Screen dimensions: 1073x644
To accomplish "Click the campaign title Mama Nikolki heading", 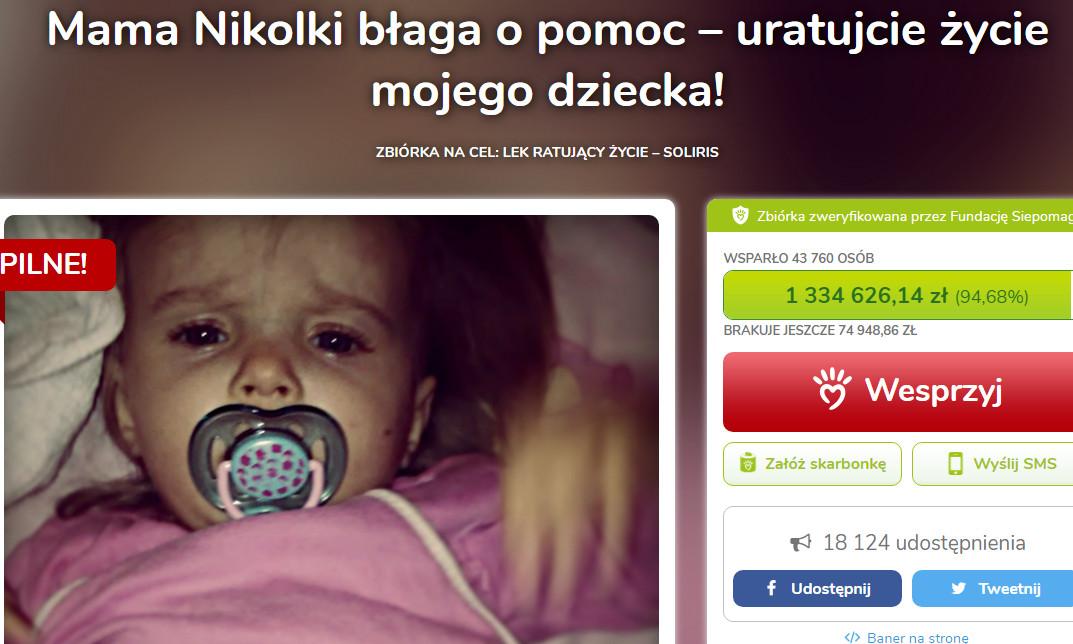I will pyautogui.click(x=547, y=60).
